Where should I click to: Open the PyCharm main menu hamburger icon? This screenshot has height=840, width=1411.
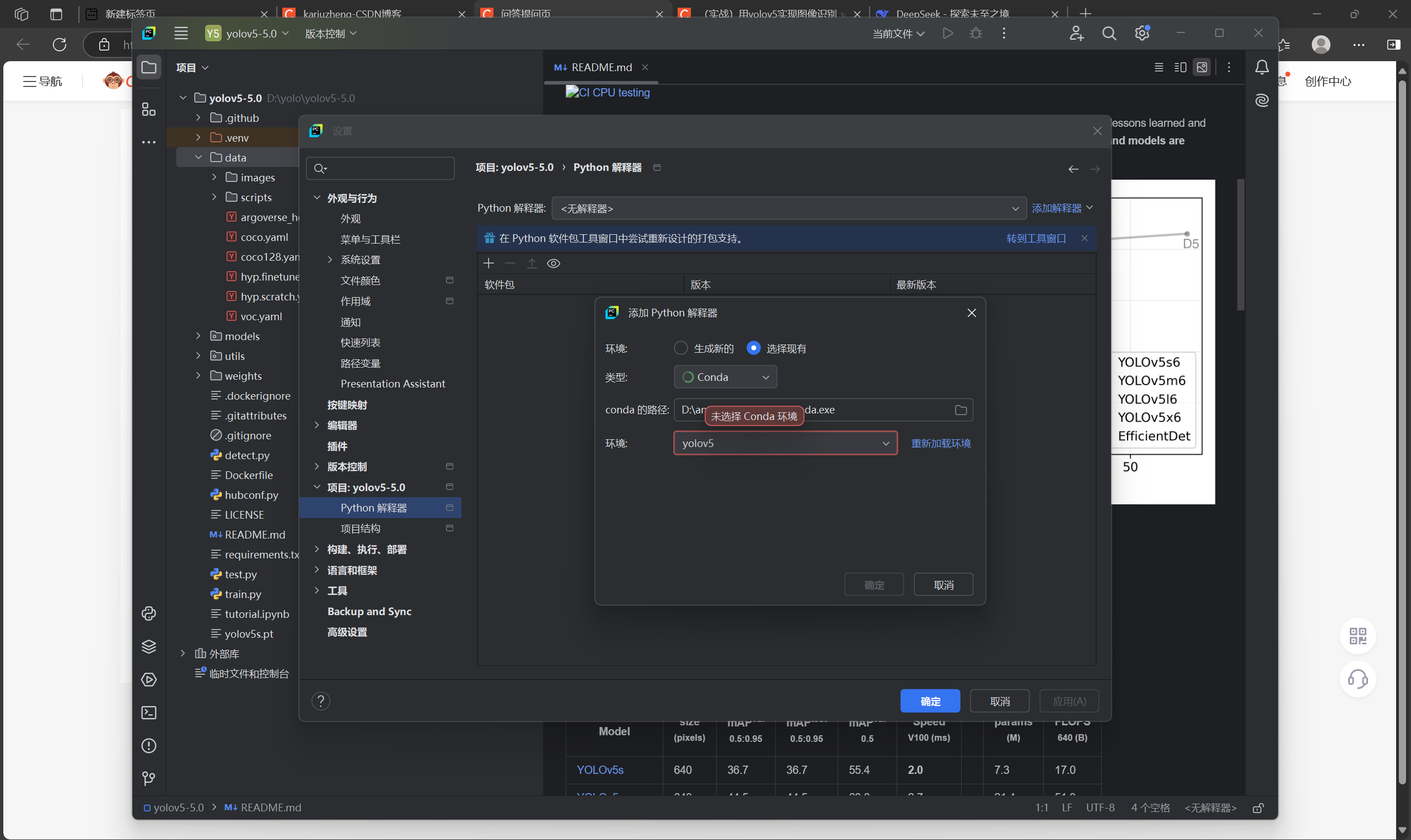(181, 34)
